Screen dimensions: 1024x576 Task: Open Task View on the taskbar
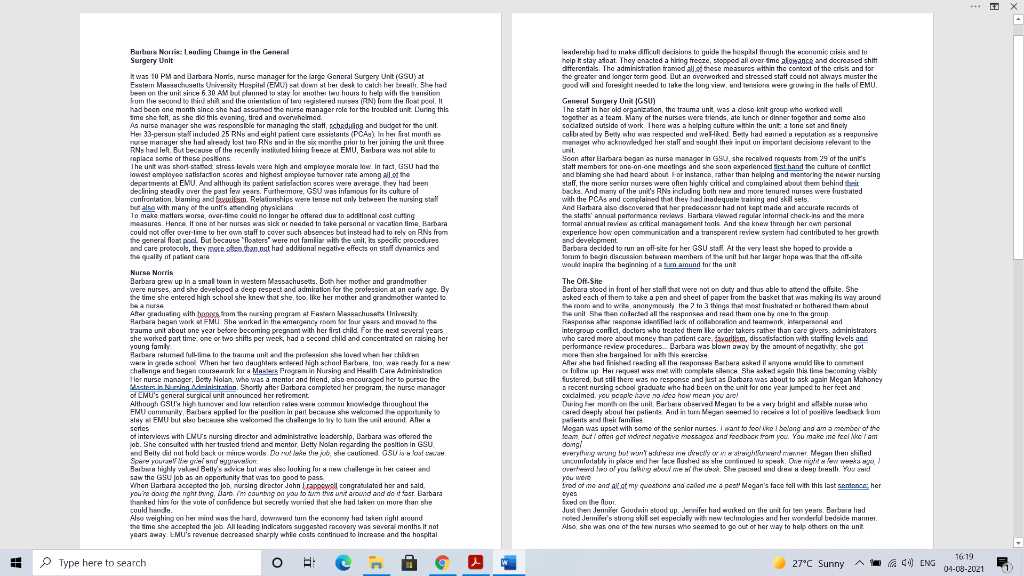[x=310, y=562]
